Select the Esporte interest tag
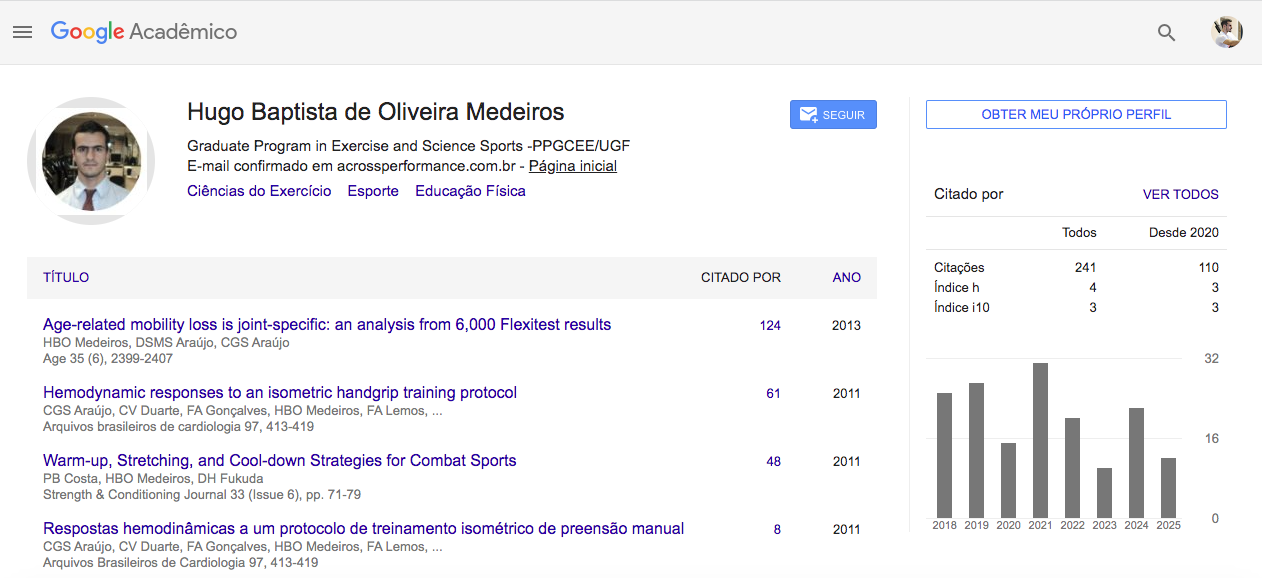 point(373,191)
